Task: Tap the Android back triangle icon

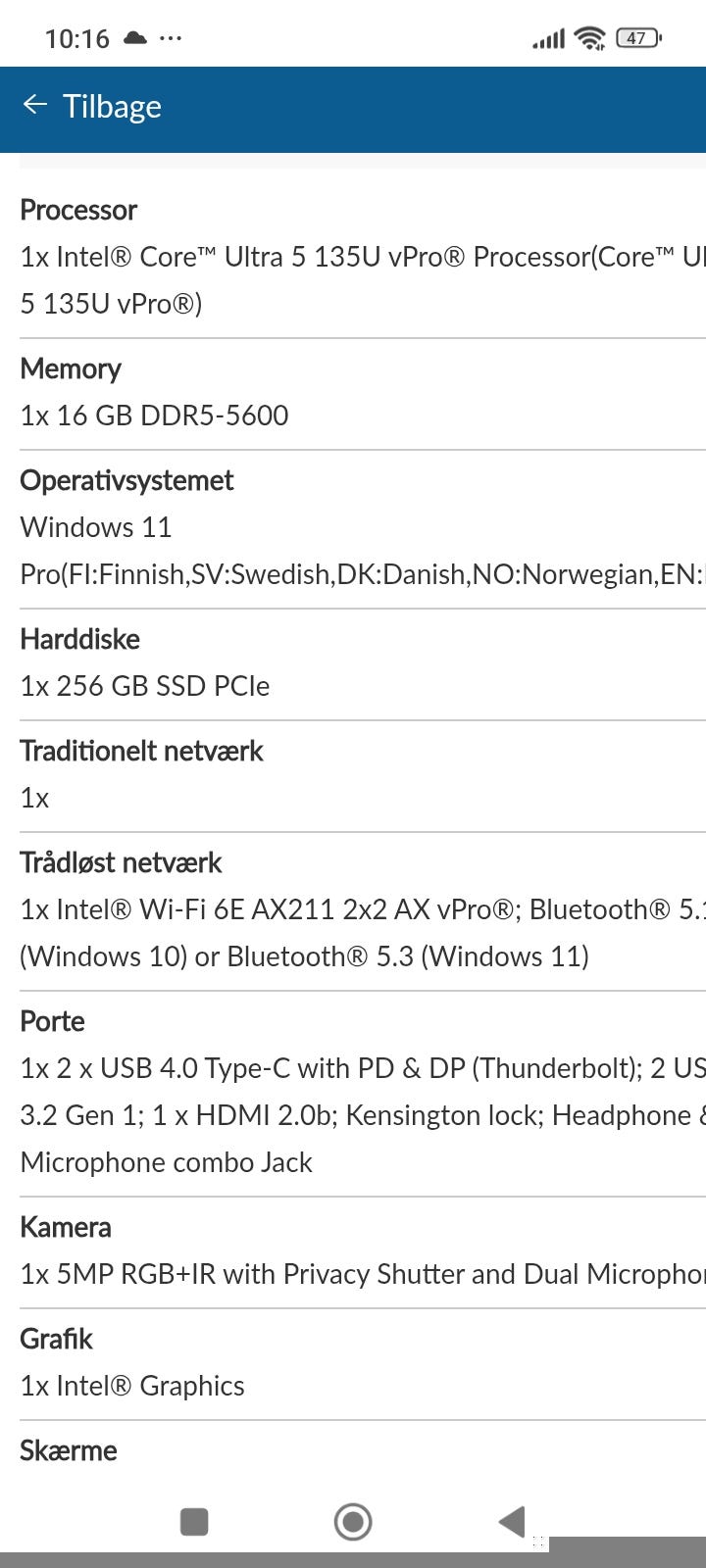Action: click(x=512, y=1522)
